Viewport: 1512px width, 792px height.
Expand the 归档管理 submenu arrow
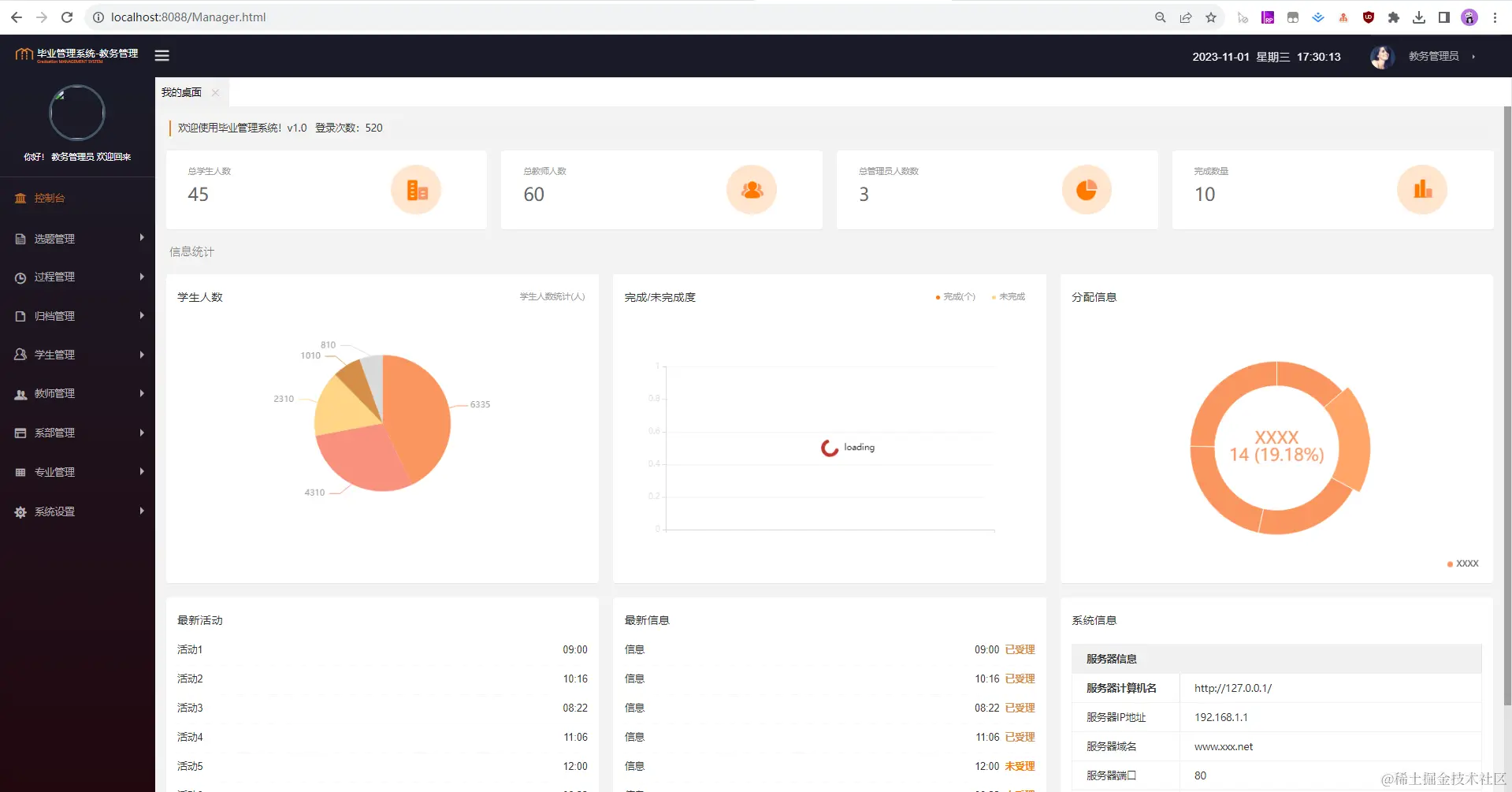pyautogui.click(x=142, y=316)
